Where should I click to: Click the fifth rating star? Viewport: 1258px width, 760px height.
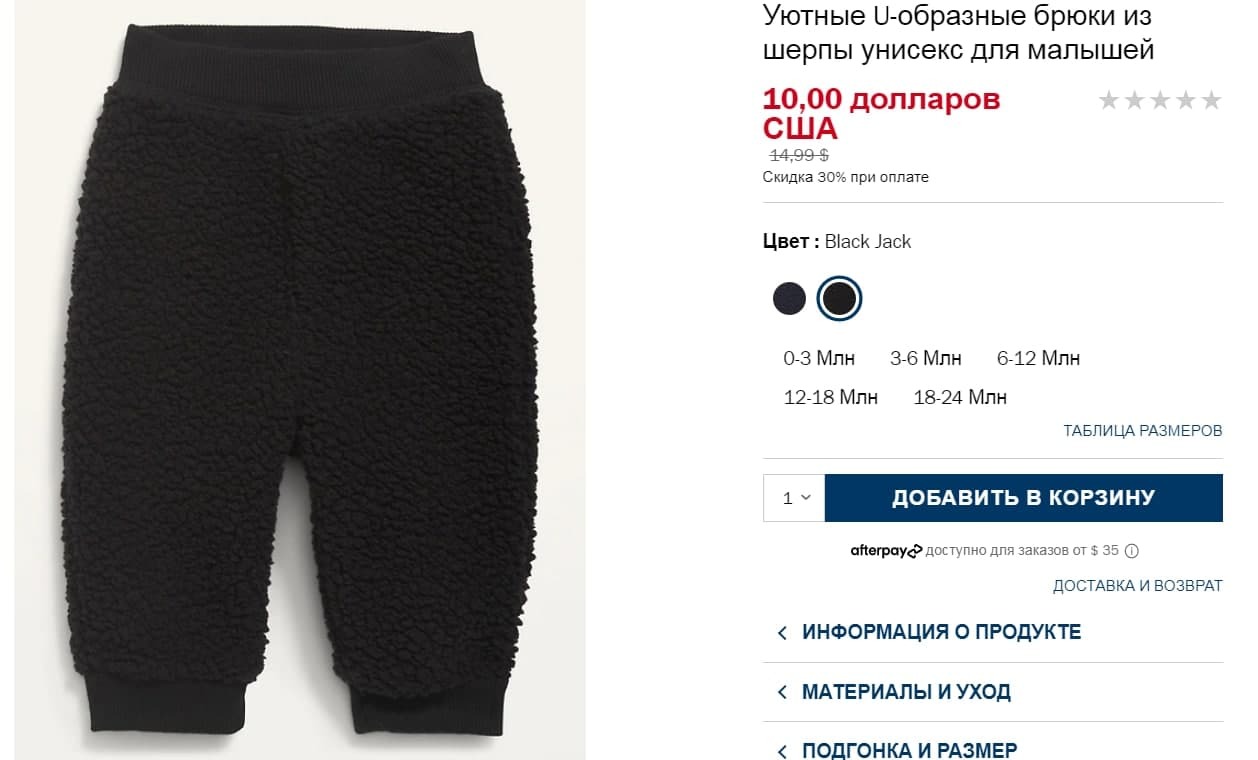pos(1211,100)
